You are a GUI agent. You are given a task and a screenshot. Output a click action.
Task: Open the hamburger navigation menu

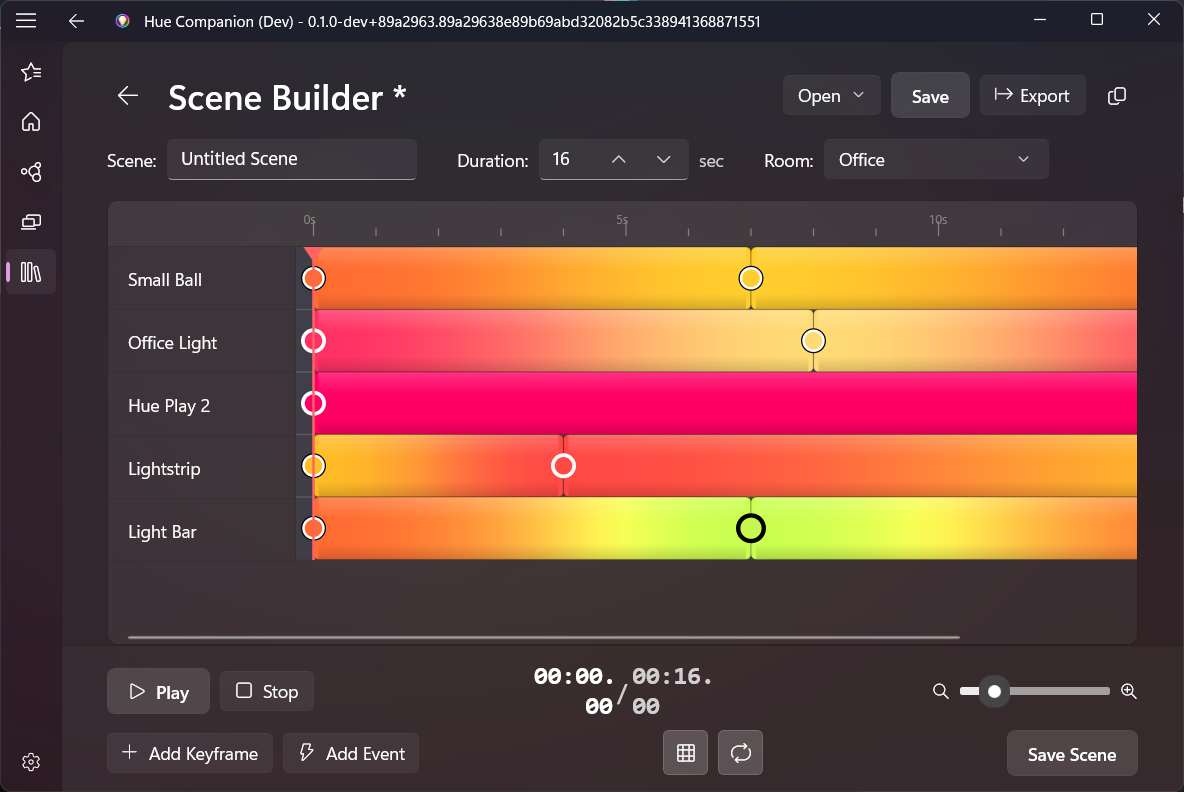coord(26,20)
